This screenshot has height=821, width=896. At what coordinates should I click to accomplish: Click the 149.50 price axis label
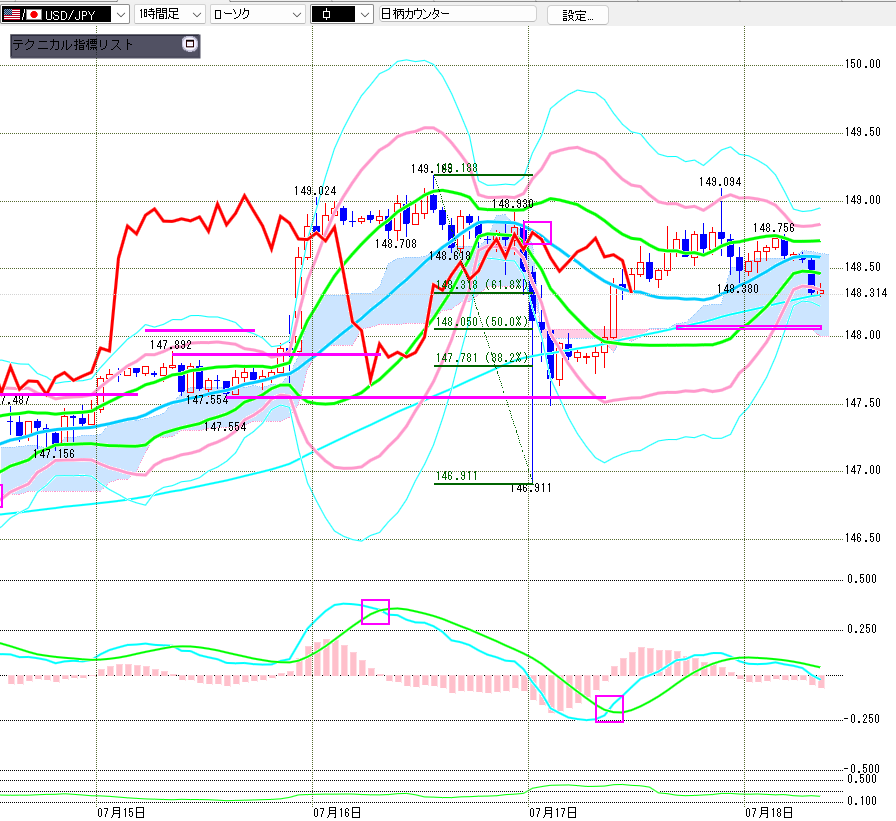point(863,132)
